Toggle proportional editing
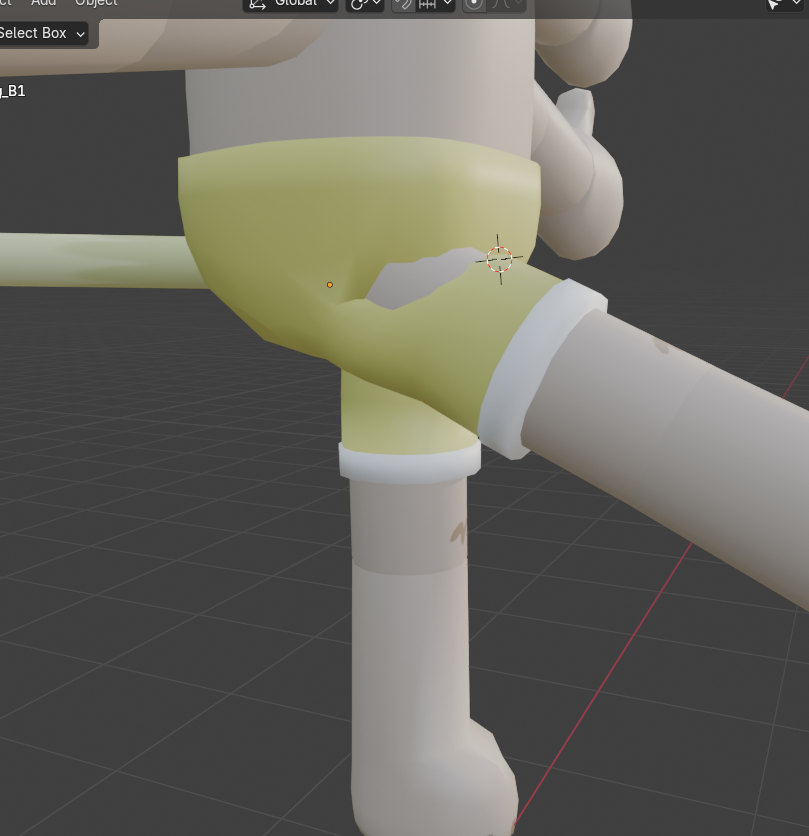Image resolution: width=809 pixels, height=836 pixels. [x=474, y=4]
